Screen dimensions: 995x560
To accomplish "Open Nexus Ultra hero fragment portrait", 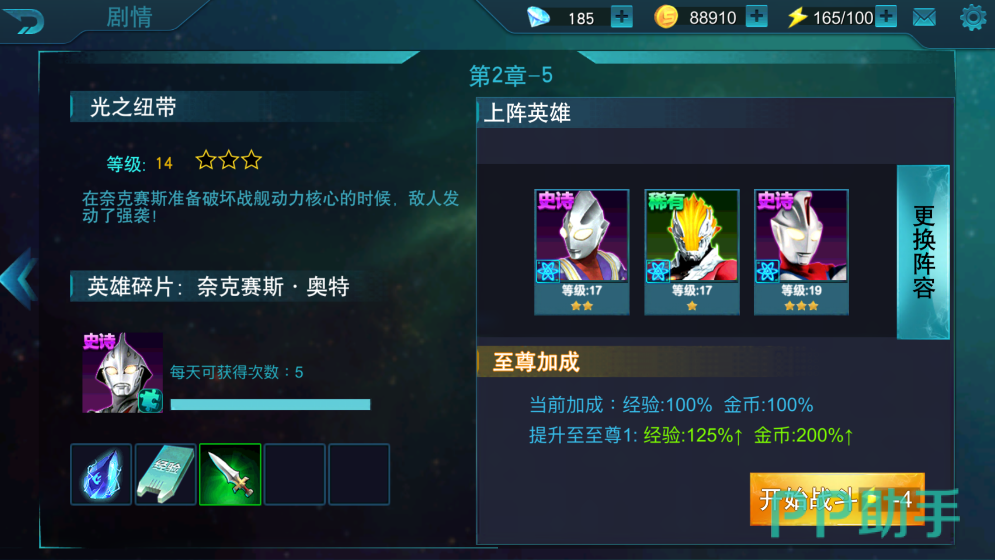I will pos(122,373).
